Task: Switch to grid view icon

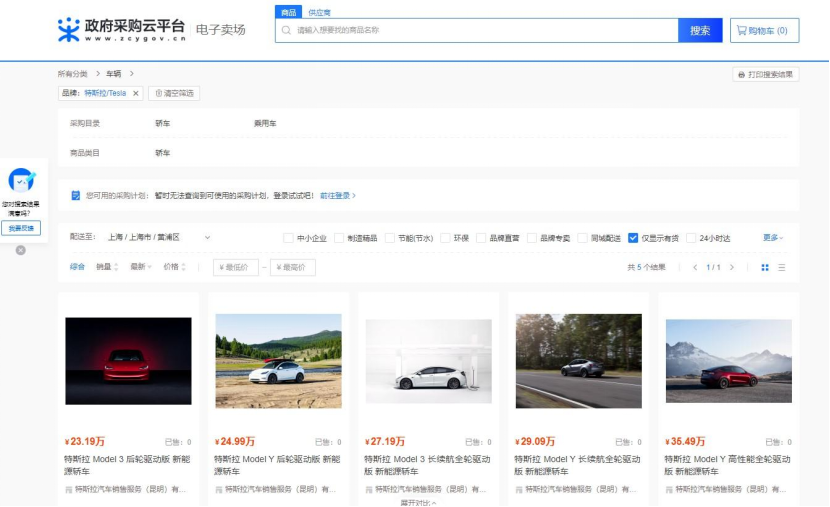Action: [765, 267]
